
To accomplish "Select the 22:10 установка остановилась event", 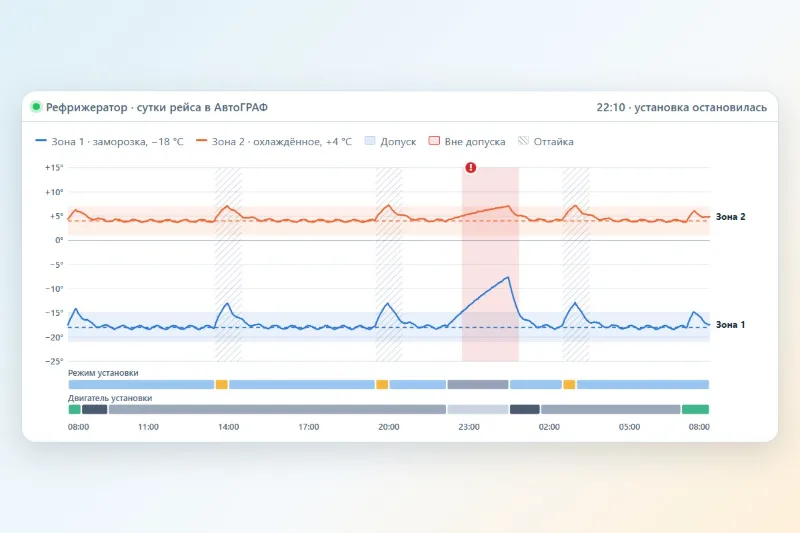I will click(x=681, y=107).
